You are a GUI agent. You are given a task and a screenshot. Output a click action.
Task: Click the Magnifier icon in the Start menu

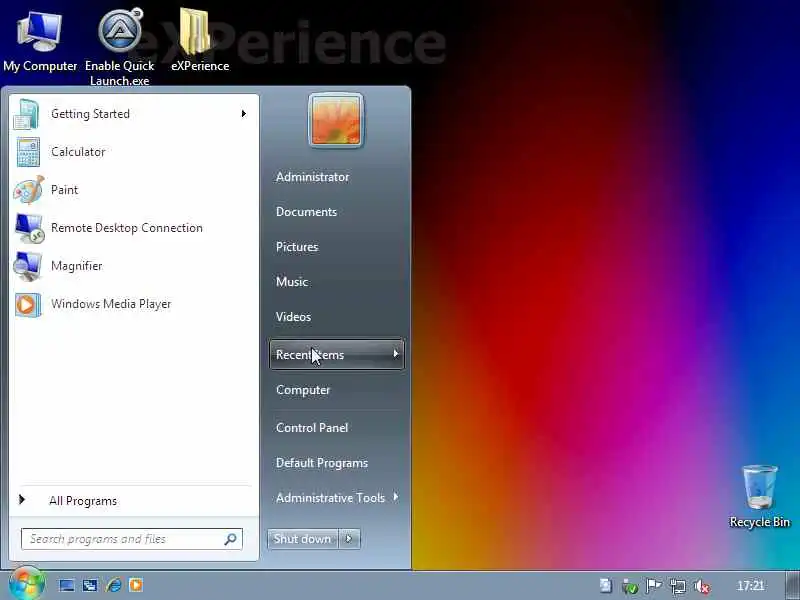28,266
